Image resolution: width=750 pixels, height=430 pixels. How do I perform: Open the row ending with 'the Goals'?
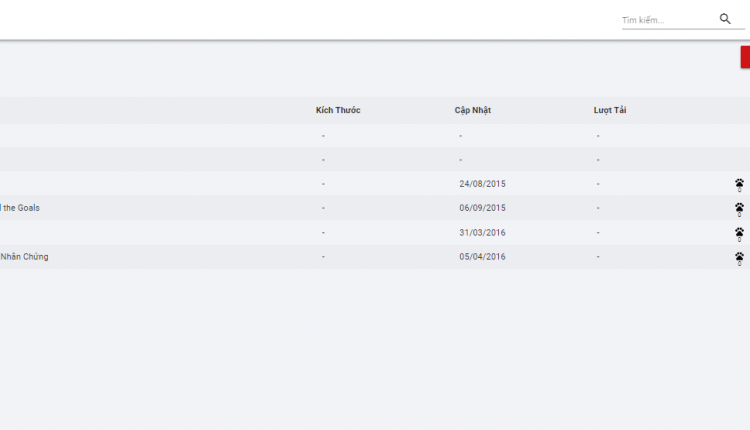(x=375, y=208)
